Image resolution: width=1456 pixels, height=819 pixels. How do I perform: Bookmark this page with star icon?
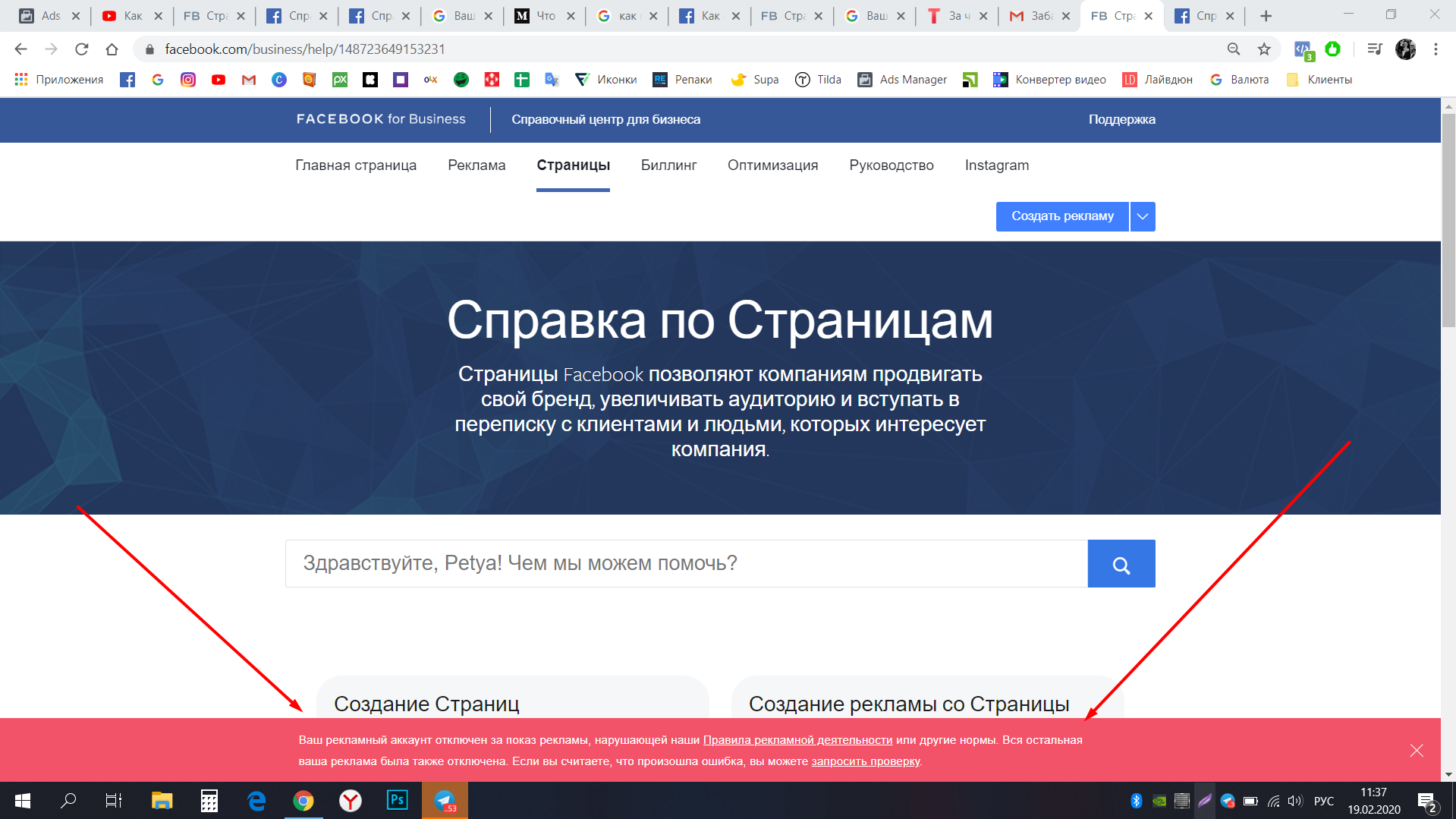(x=1264, y=49)
